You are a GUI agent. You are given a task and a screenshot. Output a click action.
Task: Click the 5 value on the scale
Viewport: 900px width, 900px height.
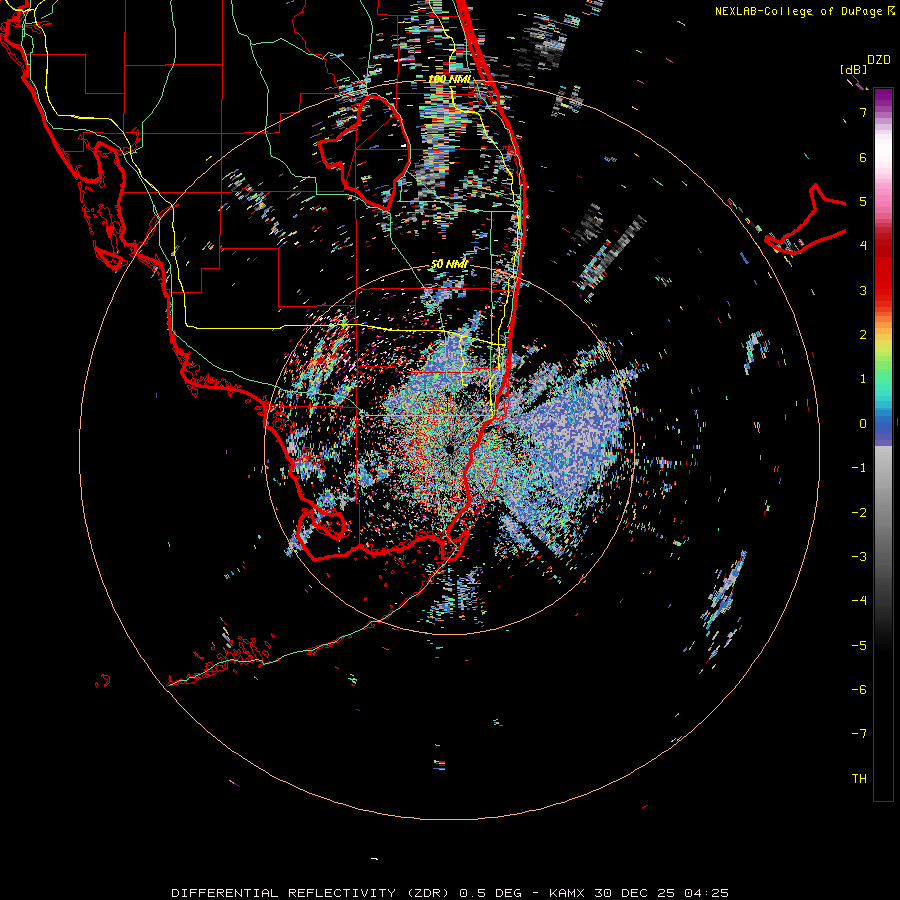(863, 201)
